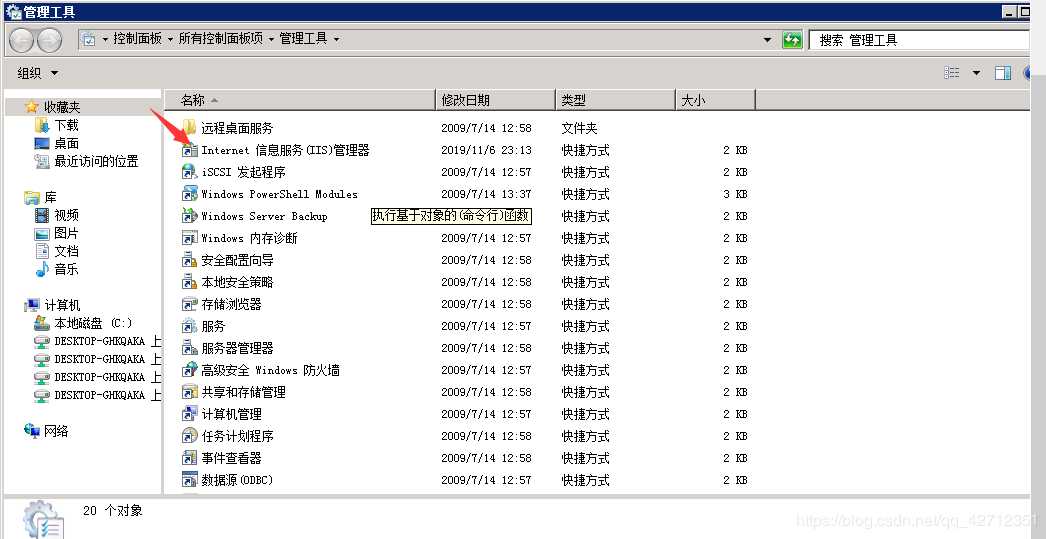1046x539 pixels.
Task: Open the 文档 library
Action: (67, 251)
